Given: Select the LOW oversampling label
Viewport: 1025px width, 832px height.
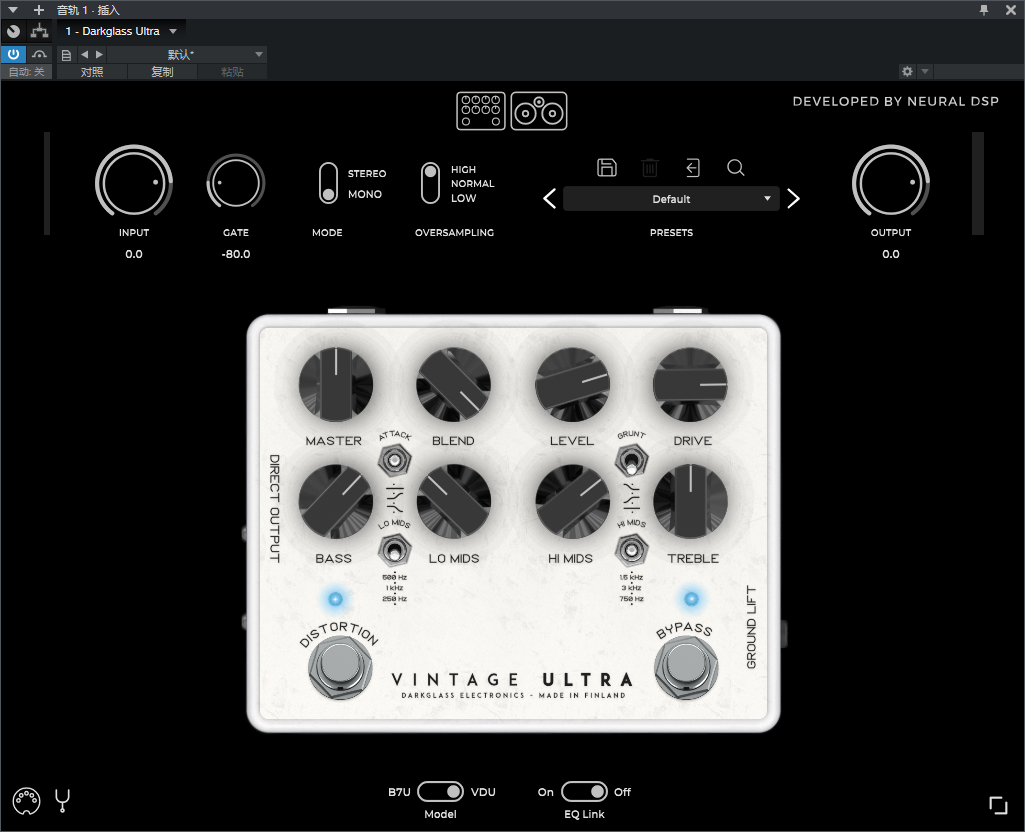Looking at the screenshot, I should coord(463,198).
